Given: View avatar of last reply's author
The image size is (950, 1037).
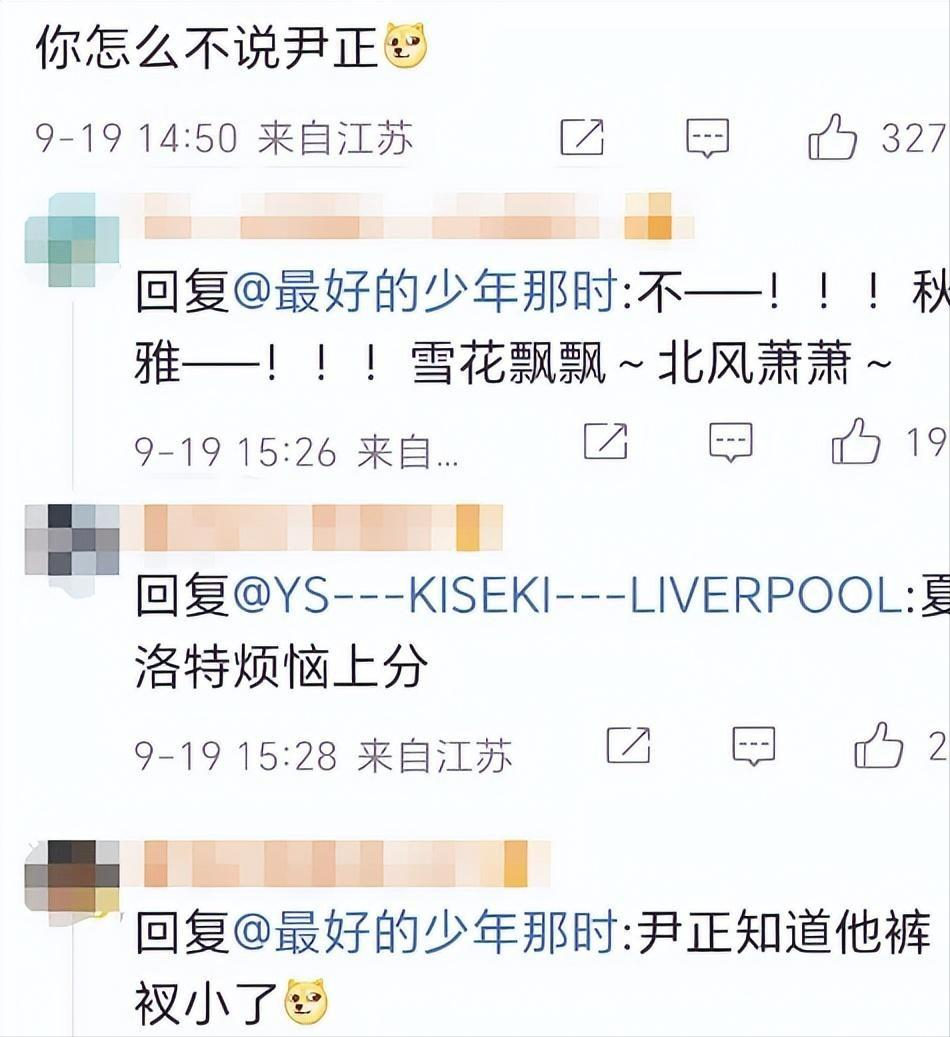Looking at the screenshot, I should click(x=71, y=876).
